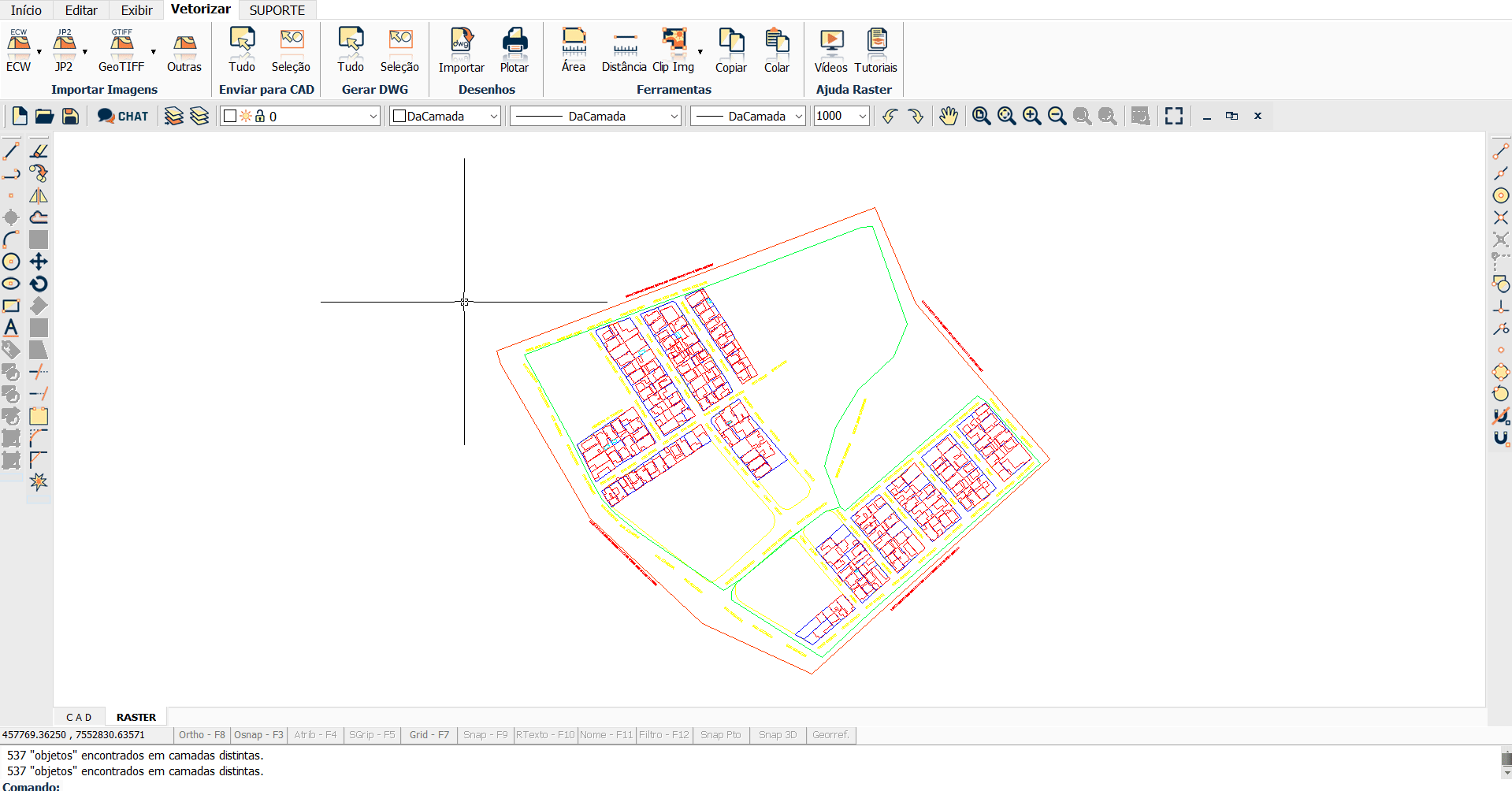Screen dimensions: 1512x791
Task: Open the 1000 scale dropdown
Action: point(862,117)
